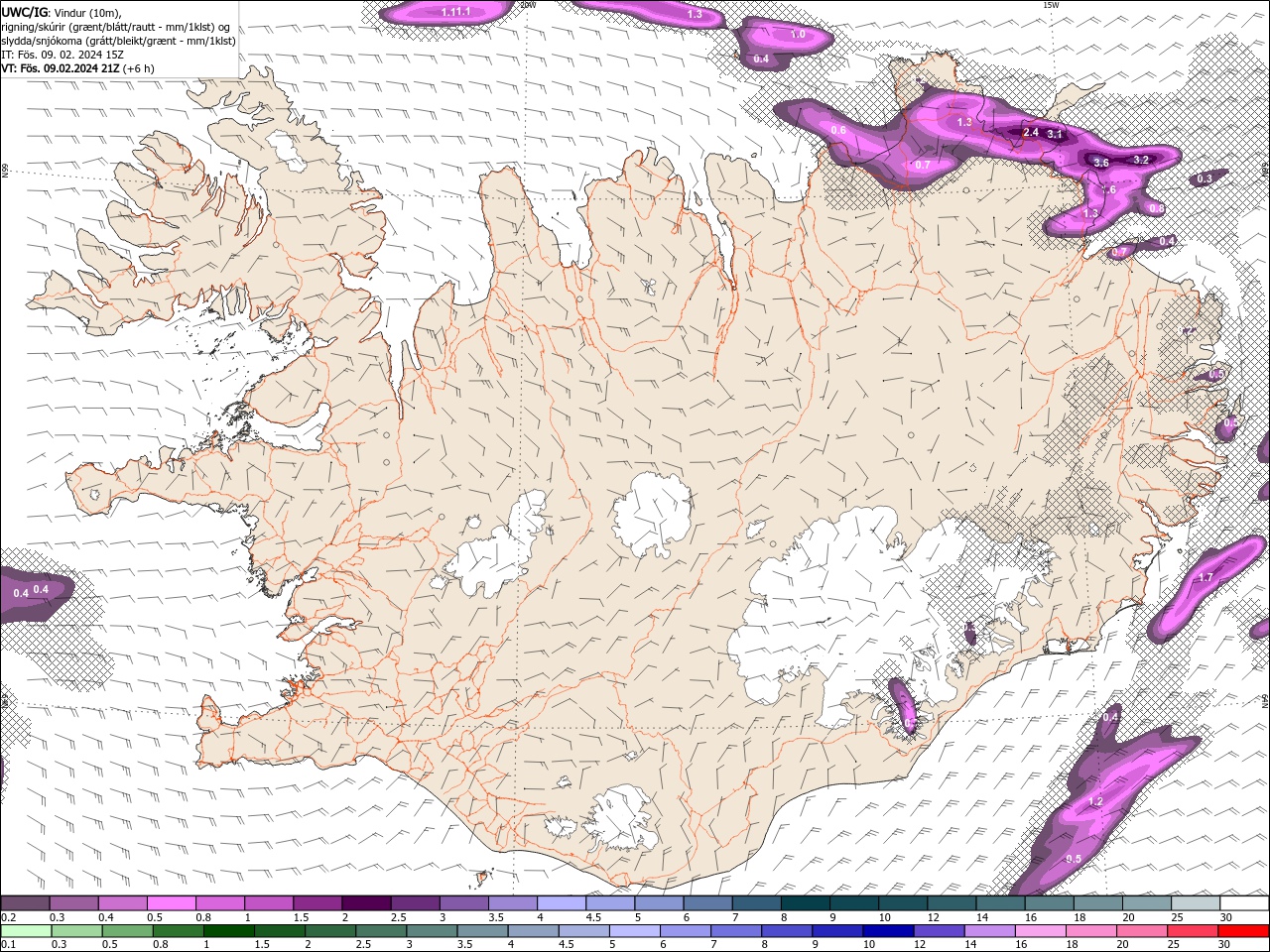Click the 1.7 precipitation value off the east coast
1270x952 pixels.
coord(1206,577)
